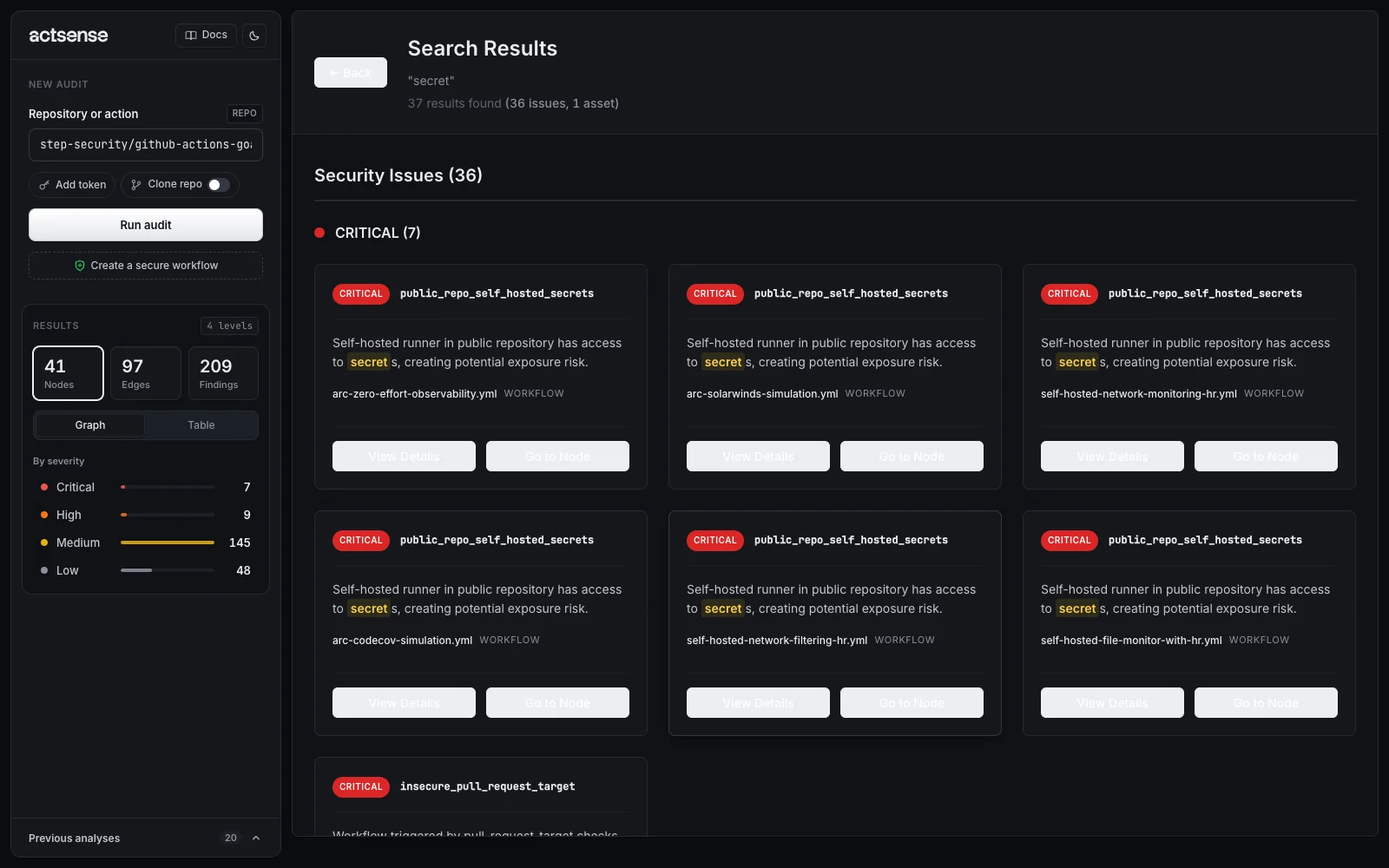Filter by Low severity row
The image size is (1389, 868).
point(146,570)
